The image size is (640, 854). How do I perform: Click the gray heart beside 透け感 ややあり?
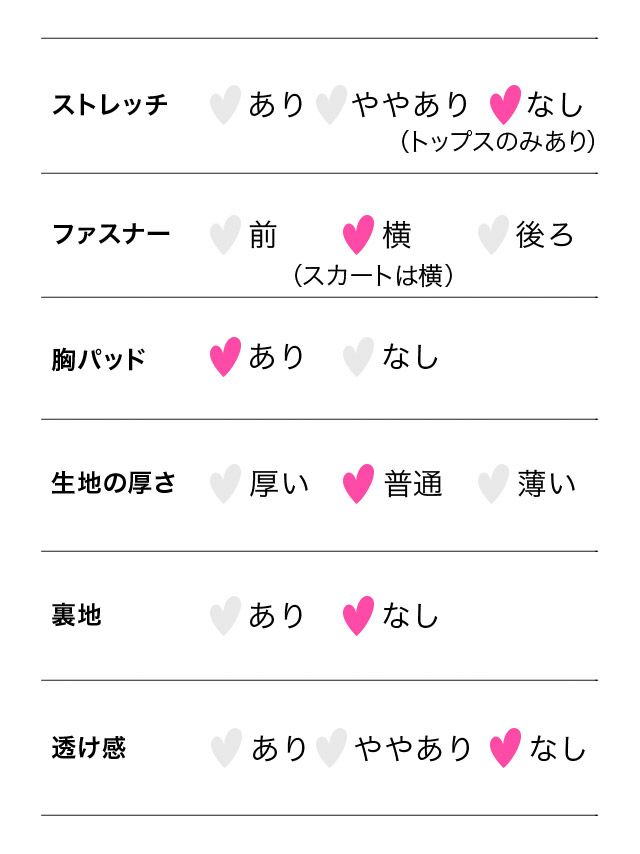click(330, 748)
